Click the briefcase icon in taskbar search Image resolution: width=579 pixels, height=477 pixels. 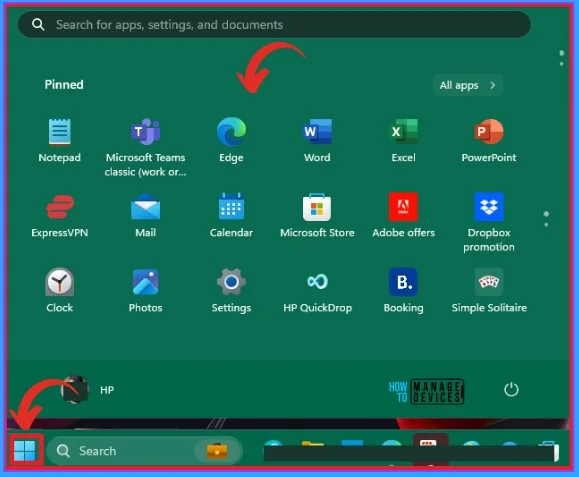(x=217, y=451)
